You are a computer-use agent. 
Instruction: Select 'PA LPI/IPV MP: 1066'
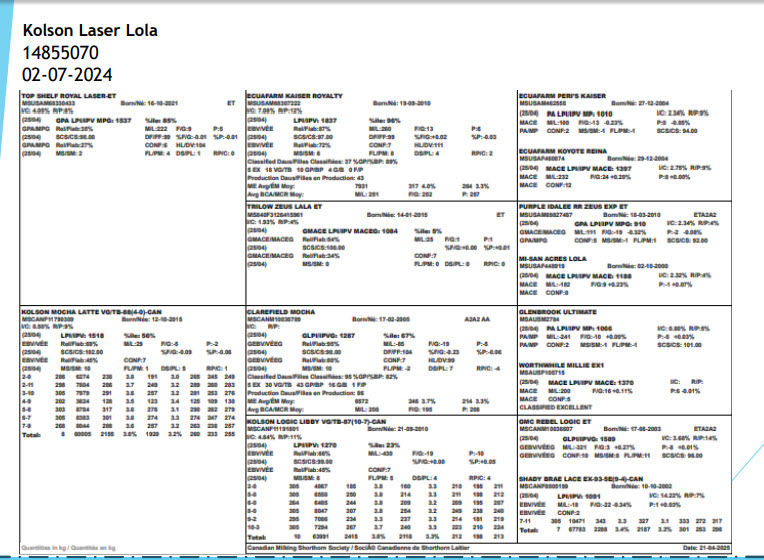579,329
